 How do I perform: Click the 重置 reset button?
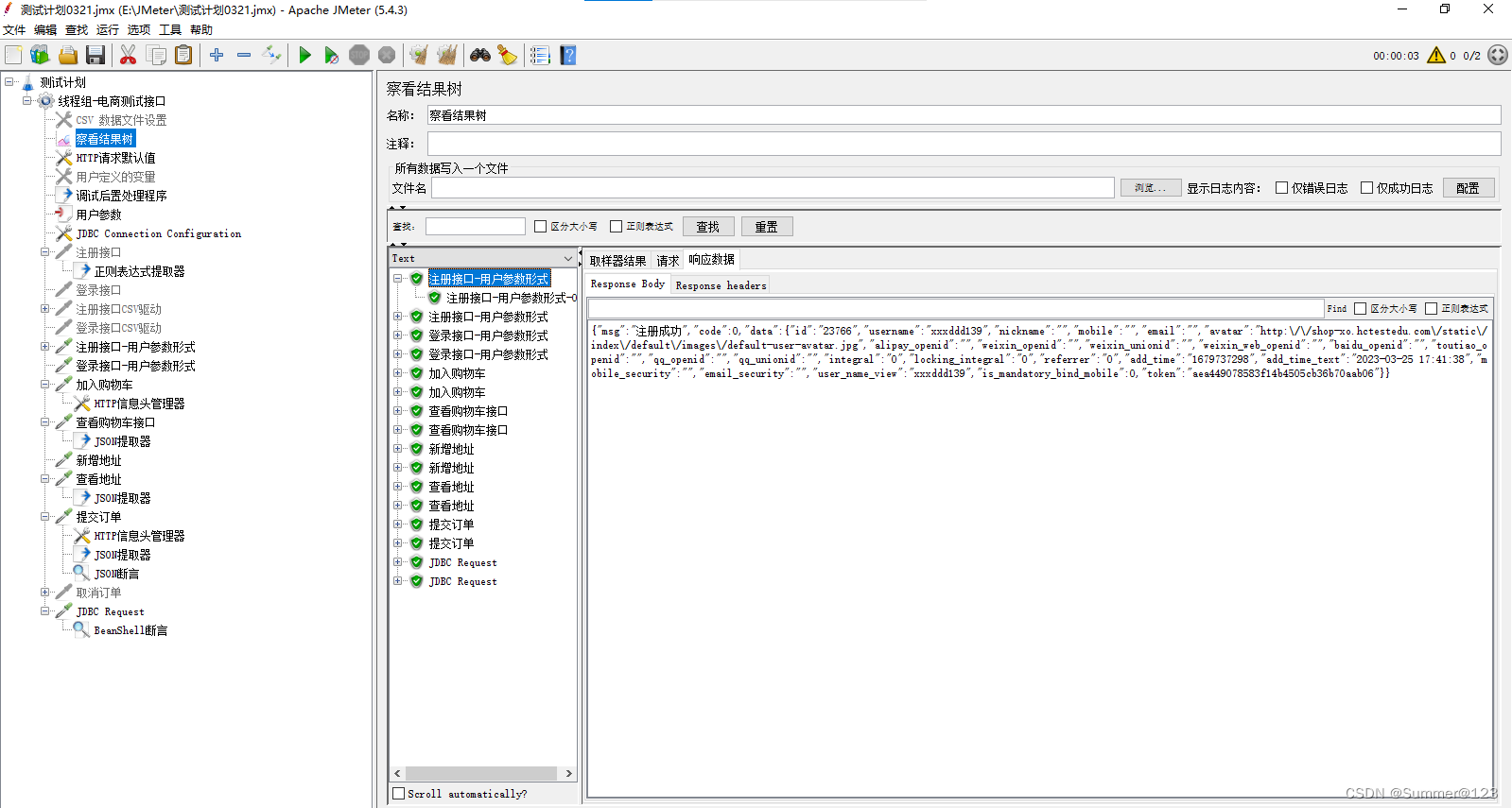pos(767,227)
